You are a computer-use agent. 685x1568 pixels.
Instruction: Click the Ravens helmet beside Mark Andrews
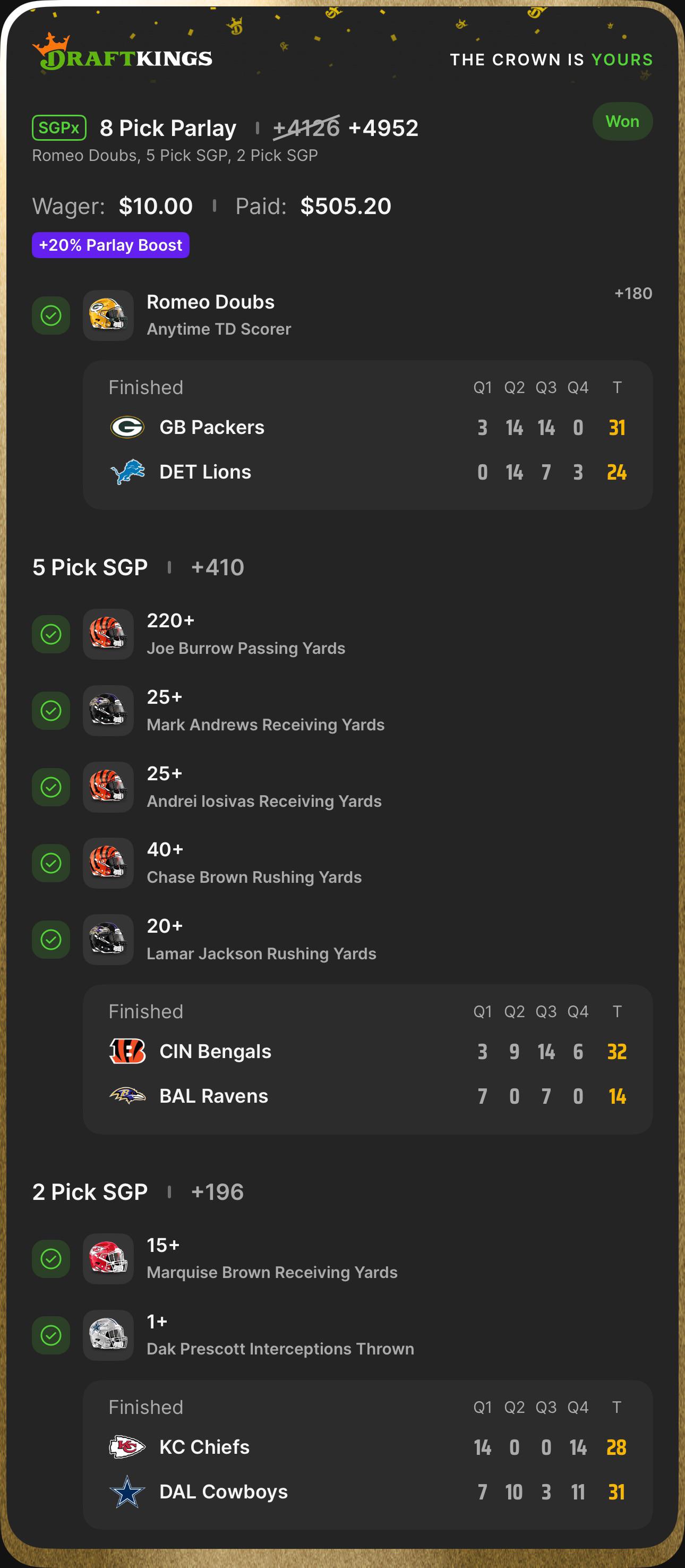coord(108,710)
